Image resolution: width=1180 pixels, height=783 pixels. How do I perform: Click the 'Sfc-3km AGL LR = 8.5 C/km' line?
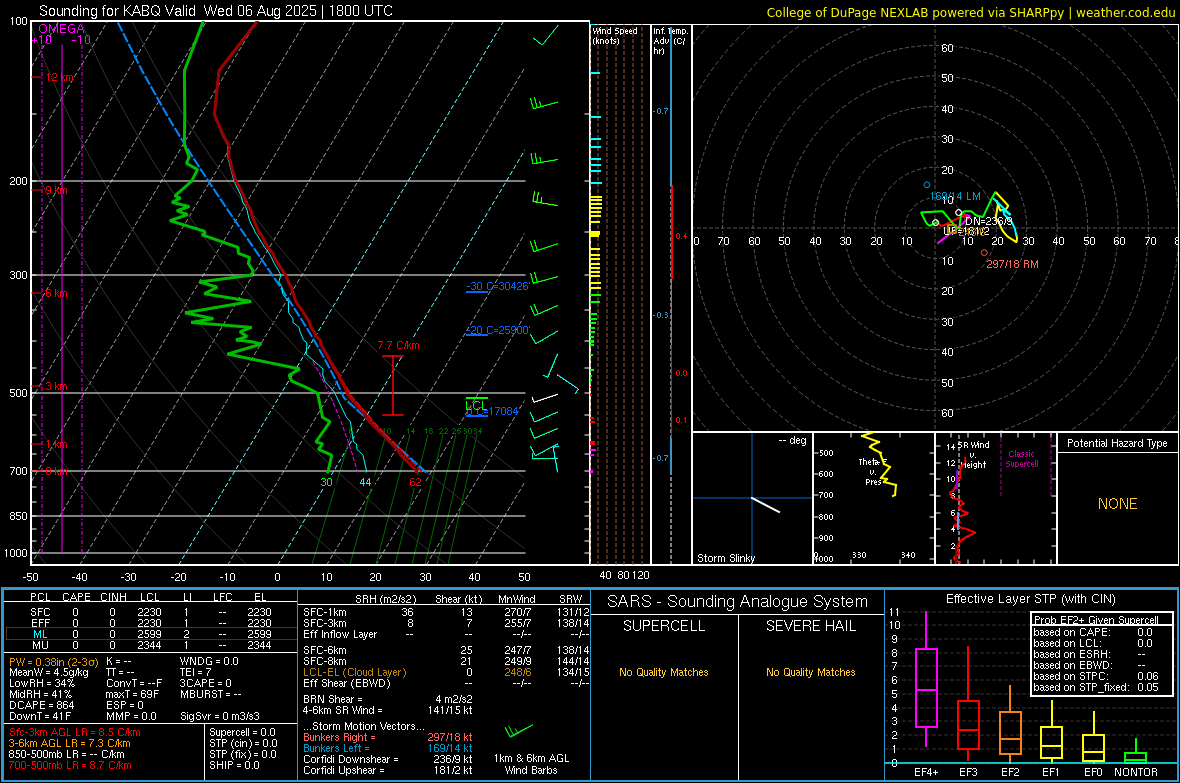75,732
